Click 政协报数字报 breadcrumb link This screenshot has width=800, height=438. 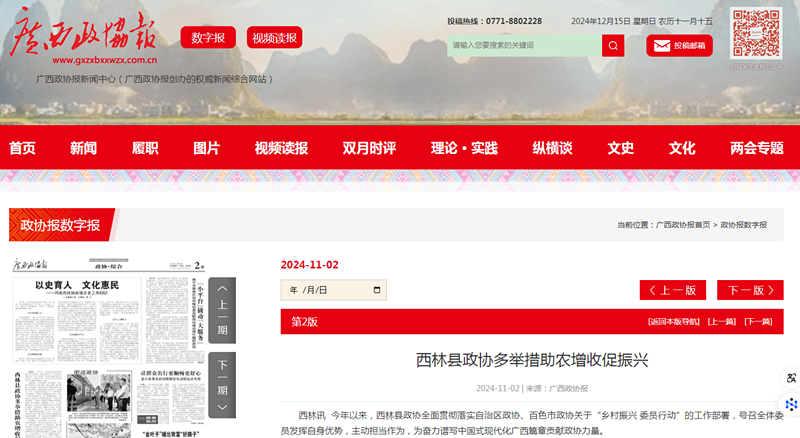tap(744, 225)
